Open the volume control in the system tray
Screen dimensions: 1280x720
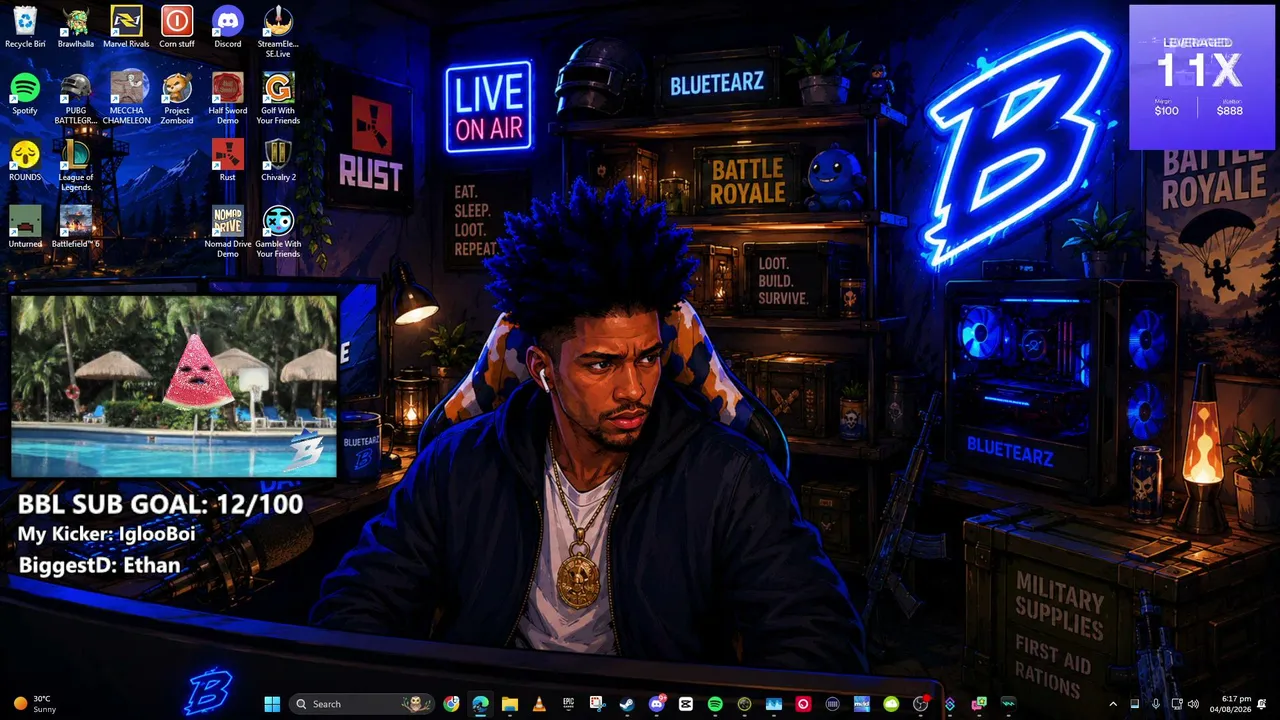pyautogui.click(x=1193, y=704)
